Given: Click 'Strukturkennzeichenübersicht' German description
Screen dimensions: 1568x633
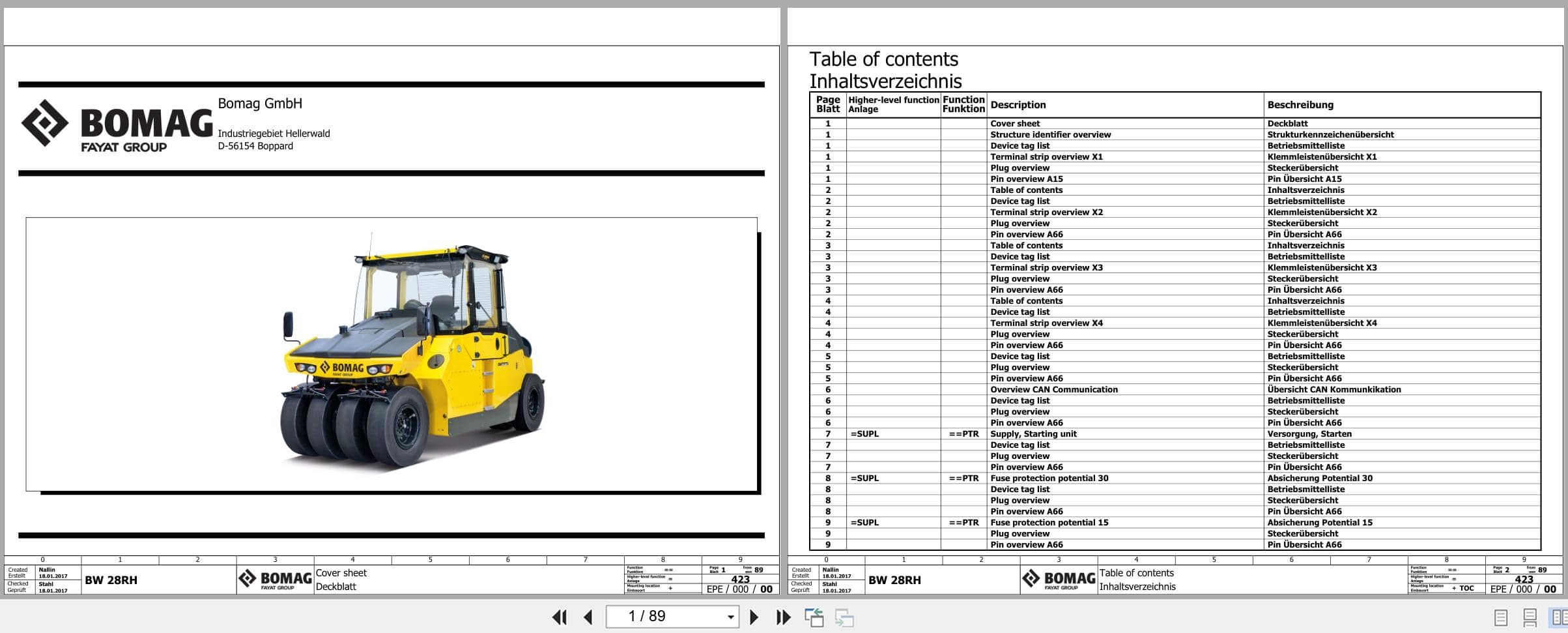Looking at the screenshot, I should (x=1330, y=135).
